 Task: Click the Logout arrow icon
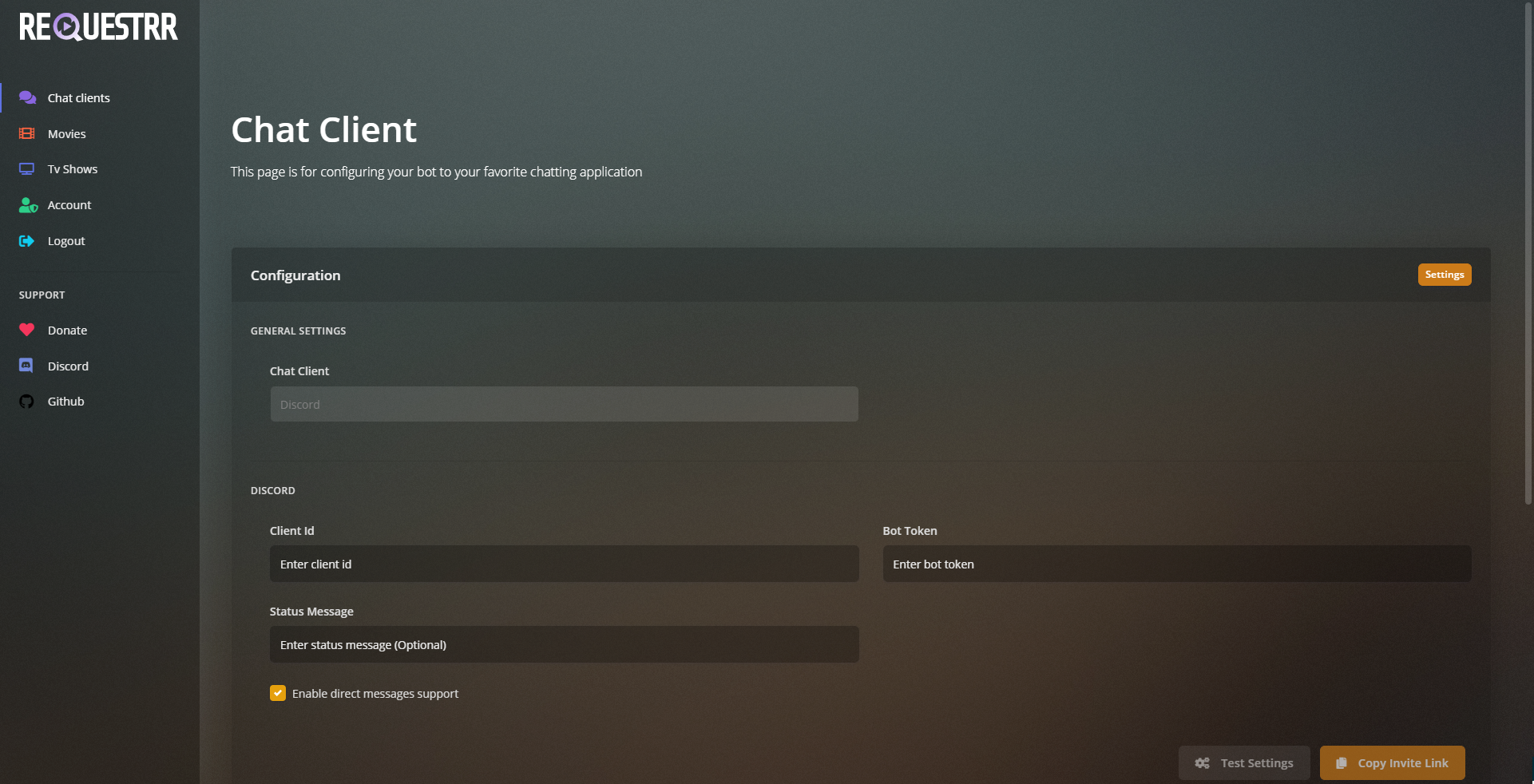click(x=27, y=241)
